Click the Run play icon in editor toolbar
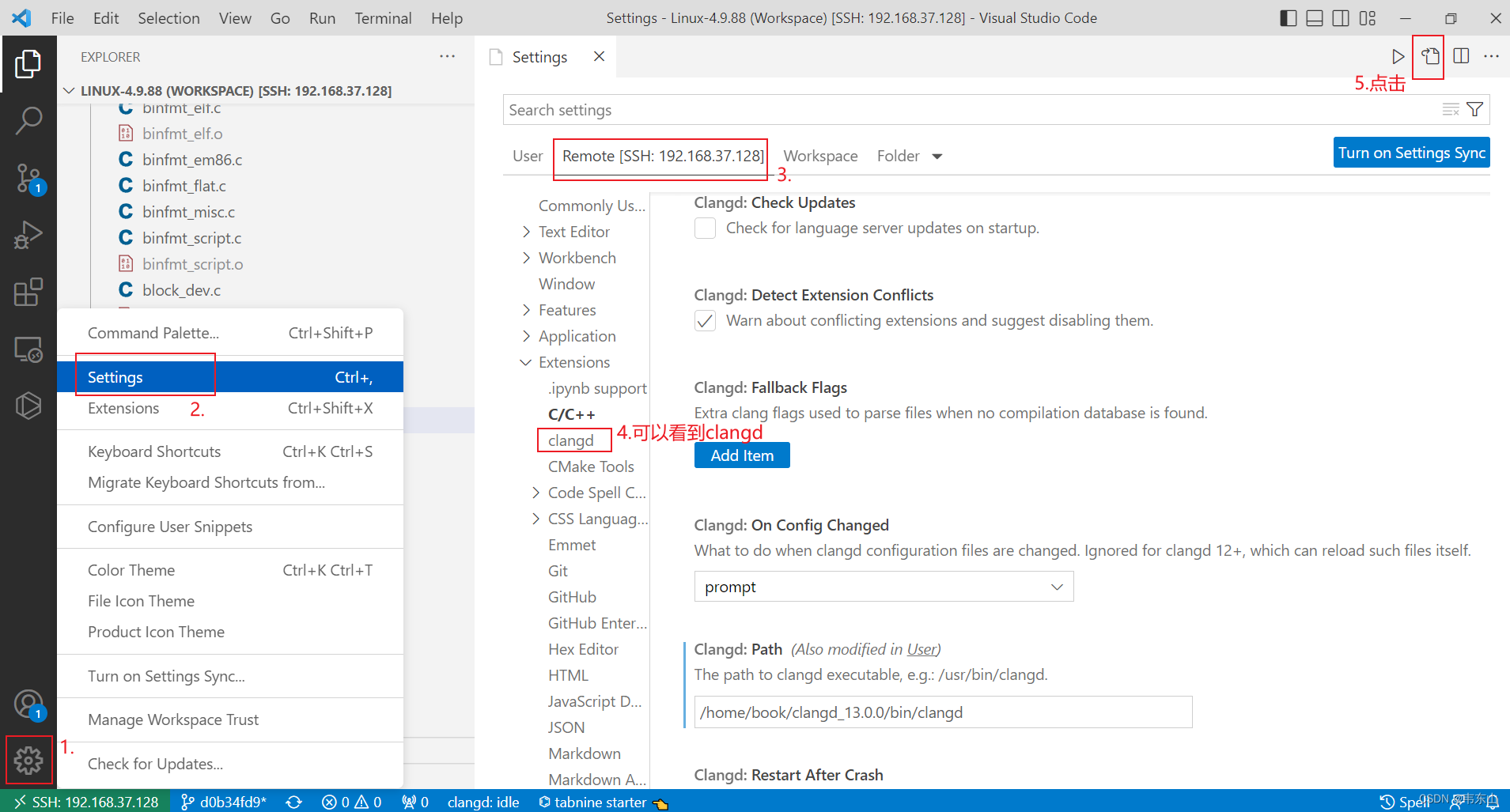This screenshot has width=1510, height=812. 1398,56
